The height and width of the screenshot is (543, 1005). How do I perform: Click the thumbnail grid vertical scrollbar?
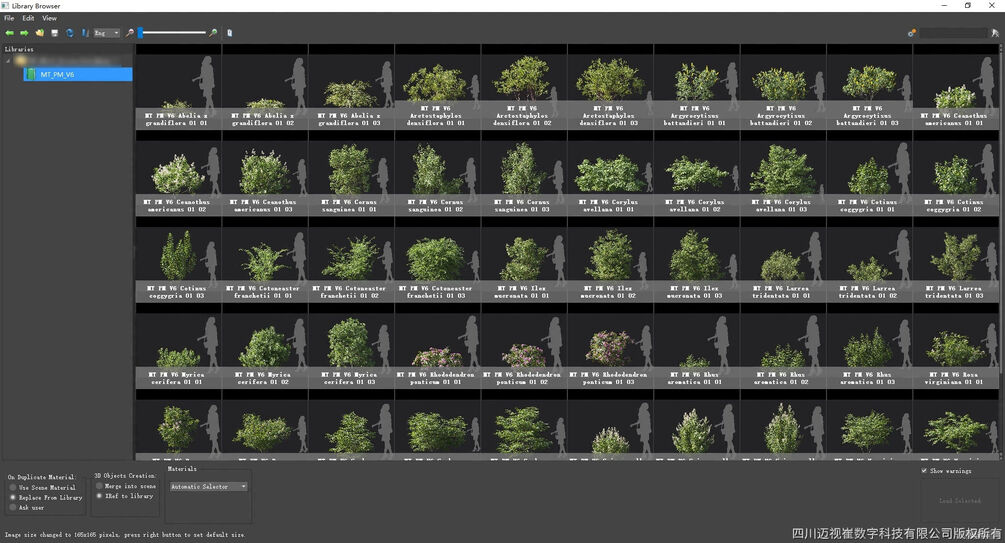pyautogui.click(x=1002, y=252)
